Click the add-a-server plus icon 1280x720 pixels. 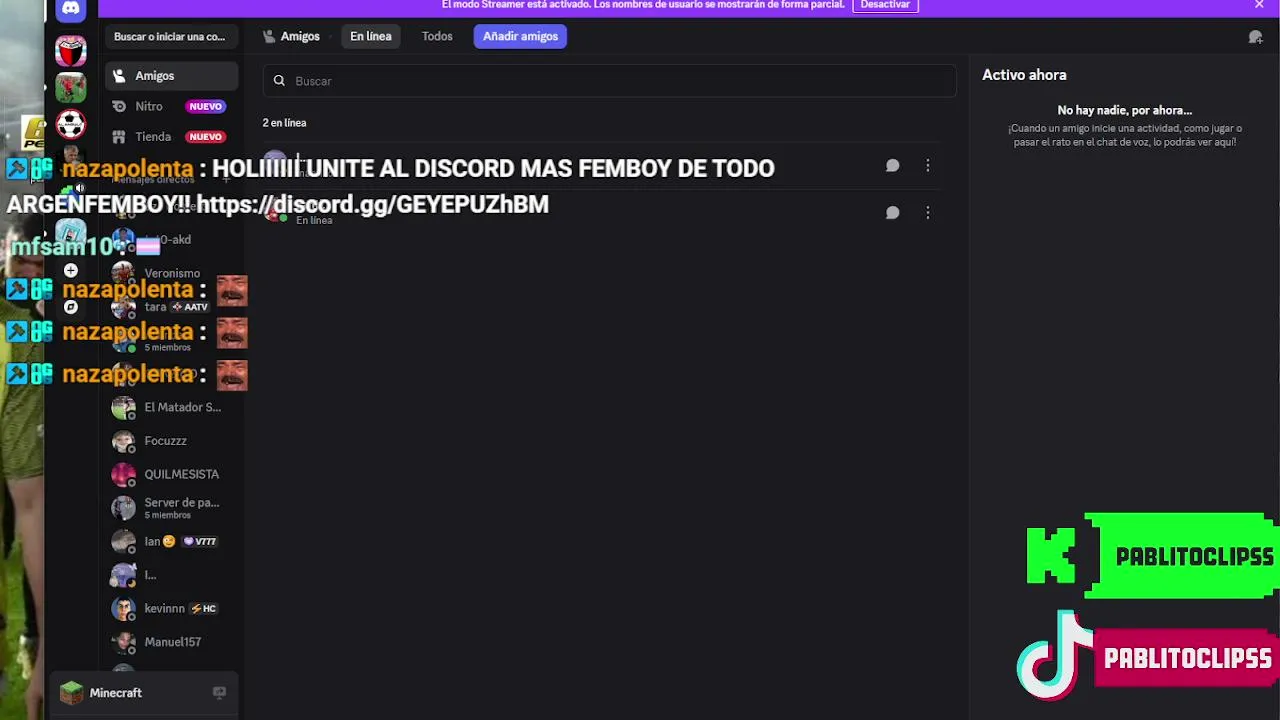[71, 270]
